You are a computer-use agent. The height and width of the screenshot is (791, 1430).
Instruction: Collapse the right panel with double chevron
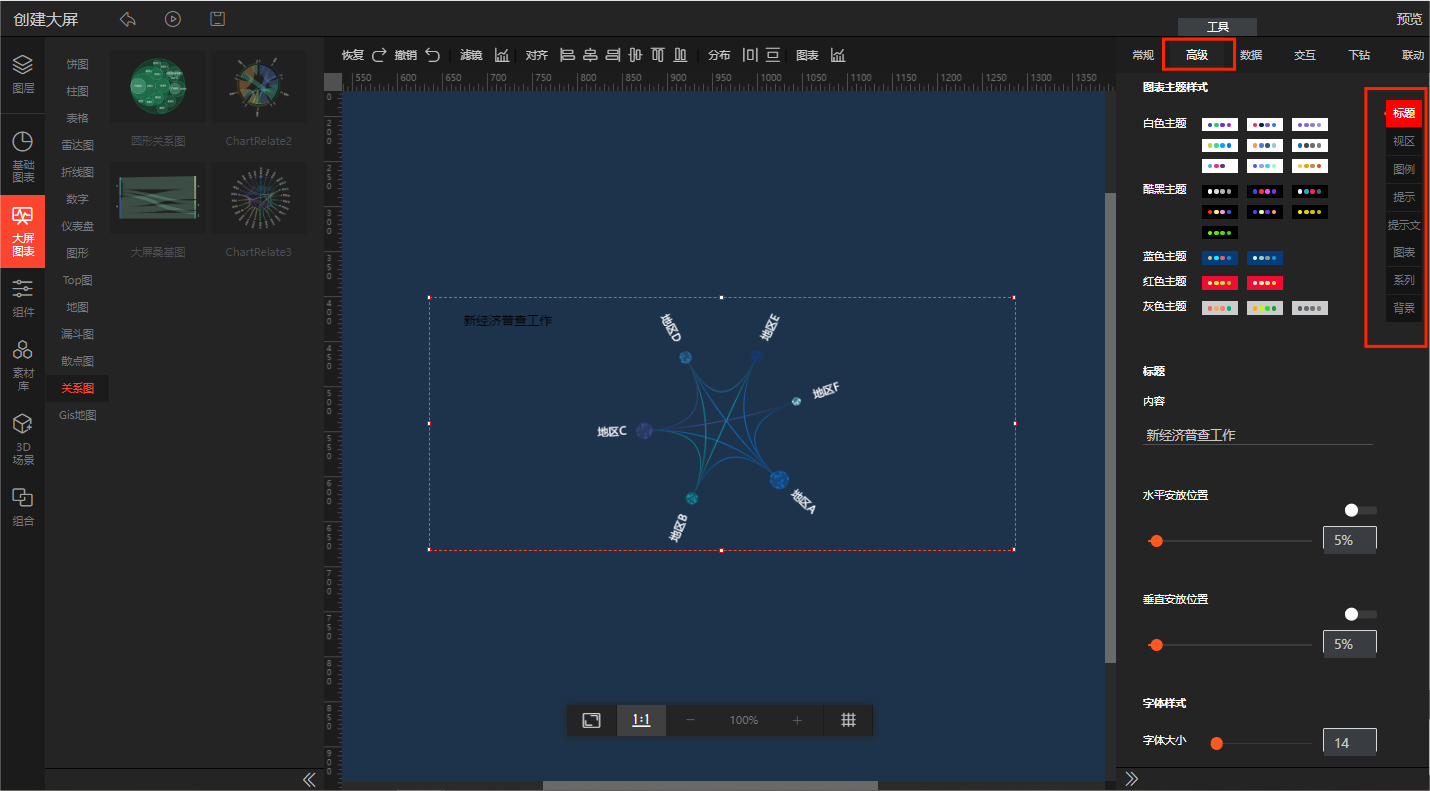(x=1132, y=778)
